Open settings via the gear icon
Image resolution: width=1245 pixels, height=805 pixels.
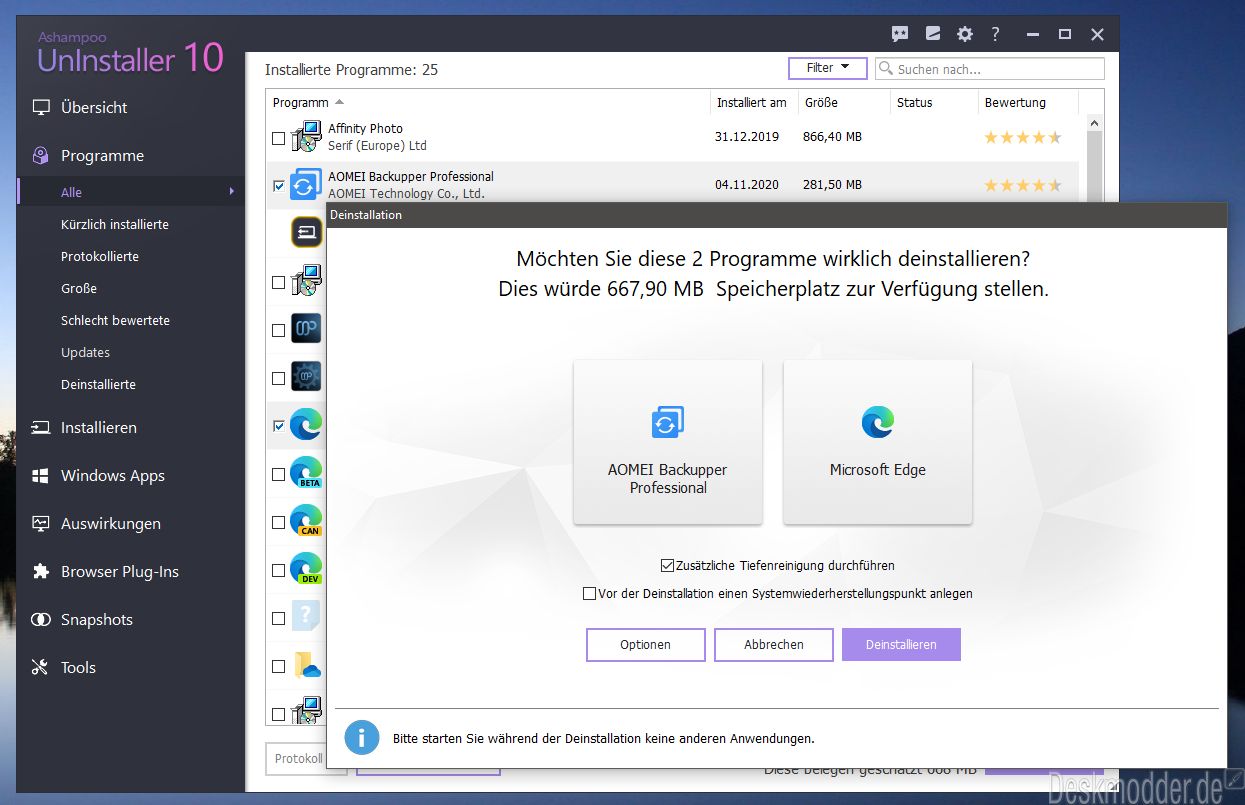click(965, 34)
